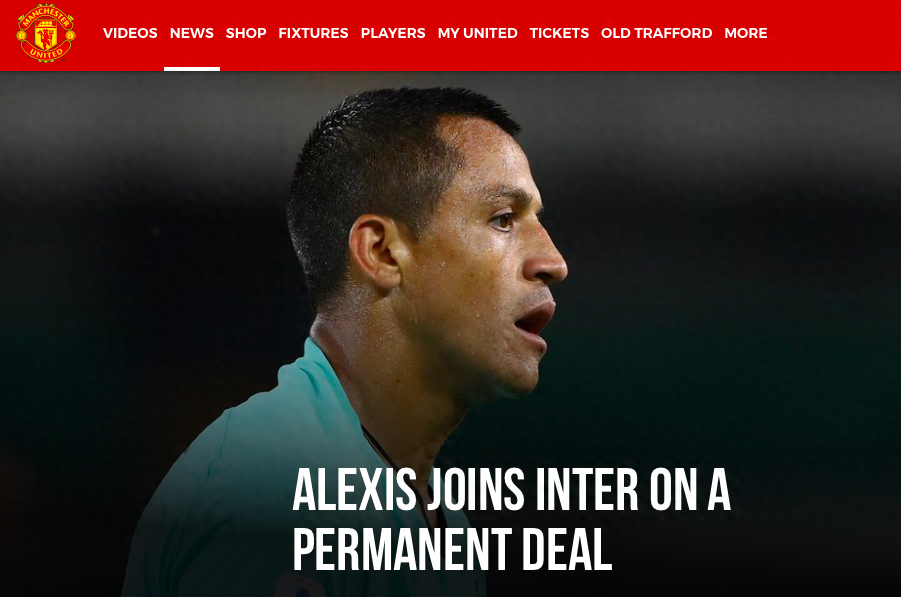This screenshot has width=901, height=597.
Task: Open the FIXTURES menu item
Action: tap(313, 33)
